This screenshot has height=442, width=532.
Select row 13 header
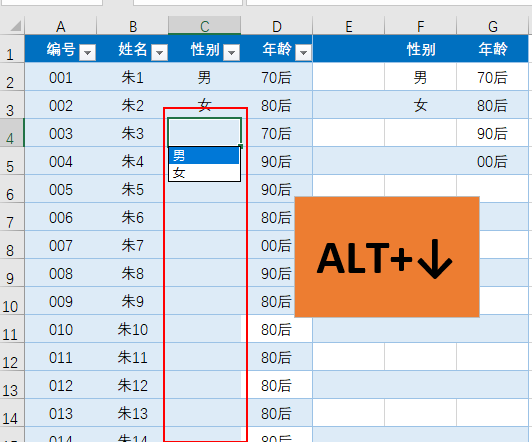12,385
